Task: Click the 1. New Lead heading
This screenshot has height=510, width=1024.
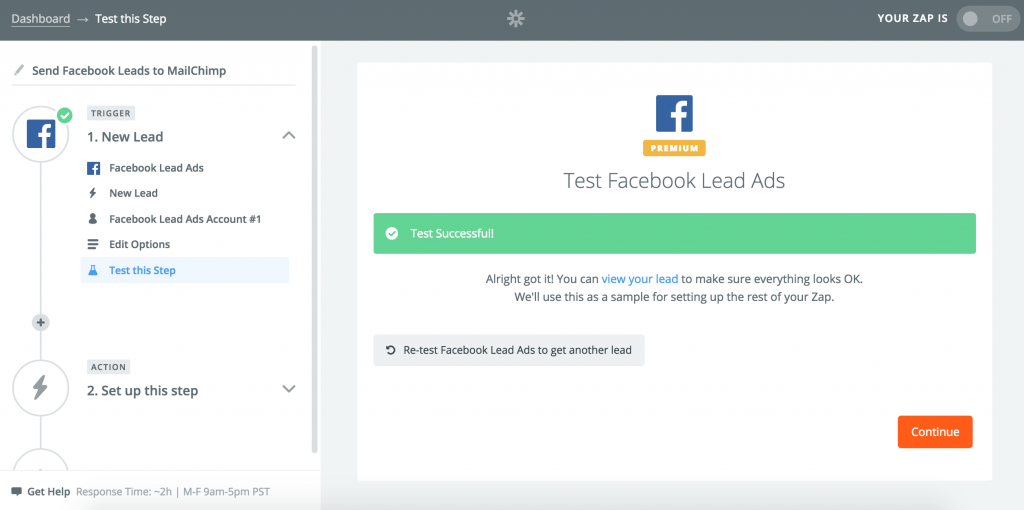Action: (125, 137)
